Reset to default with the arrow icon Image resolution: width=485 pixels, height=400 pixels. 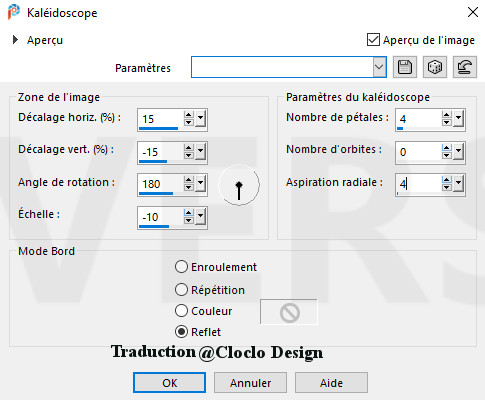pyautogui.click(x=465, y=67)
